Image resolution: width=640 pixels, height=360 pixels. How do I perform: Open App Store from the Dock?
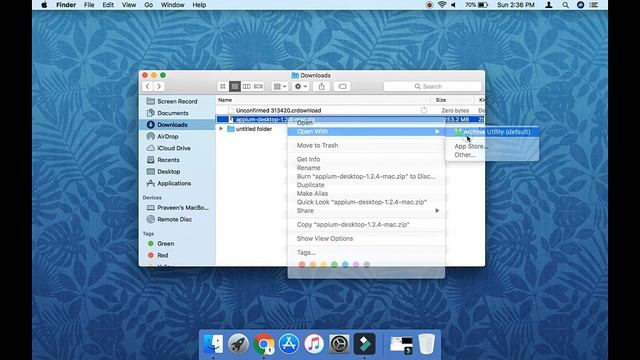pyautogui.click(x=289, y=344)
